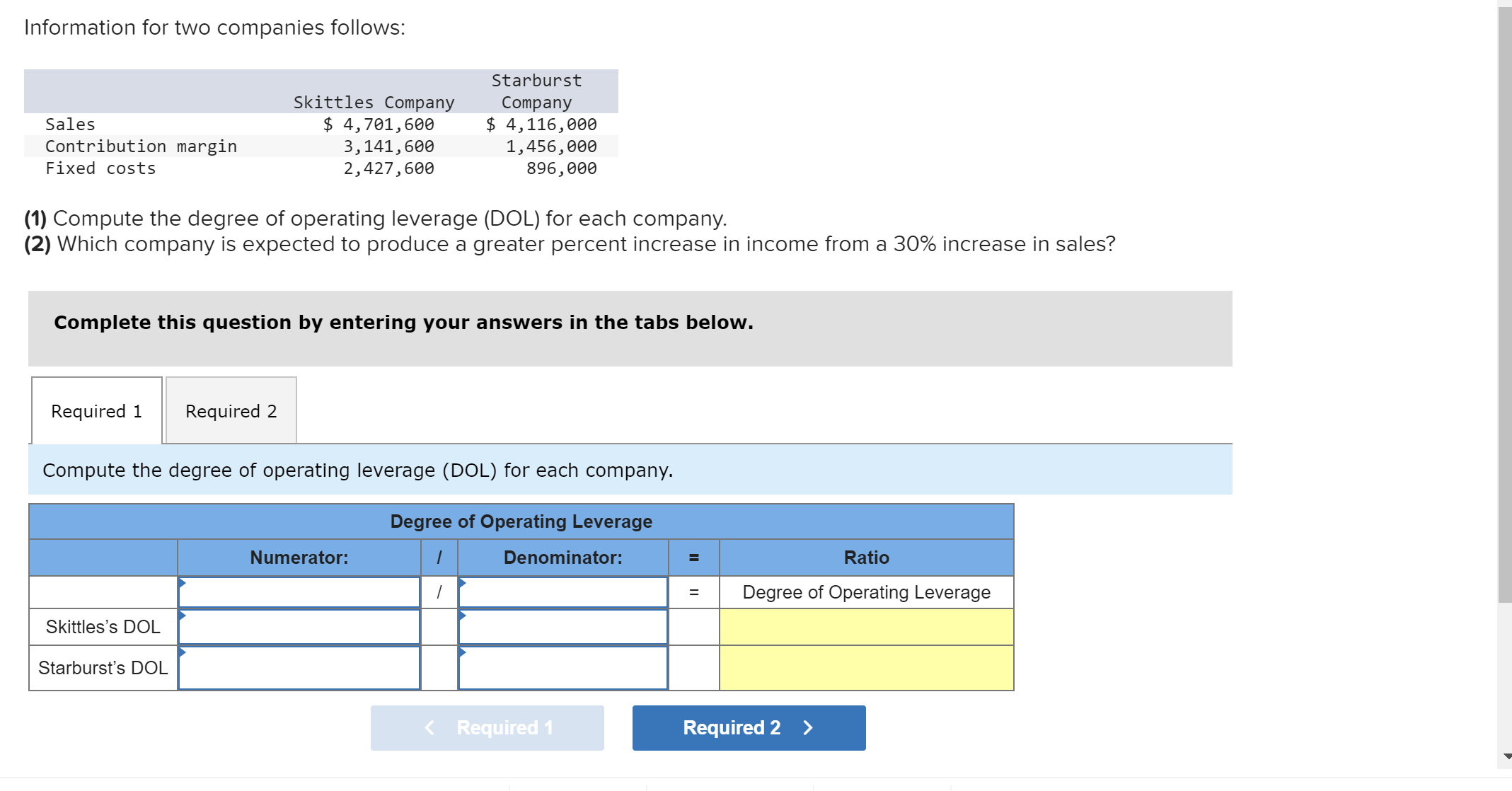Viewport: 1512px width, 791px height.
Task: Switch to the Required 1 tab
Action: (x=97, y=411)
